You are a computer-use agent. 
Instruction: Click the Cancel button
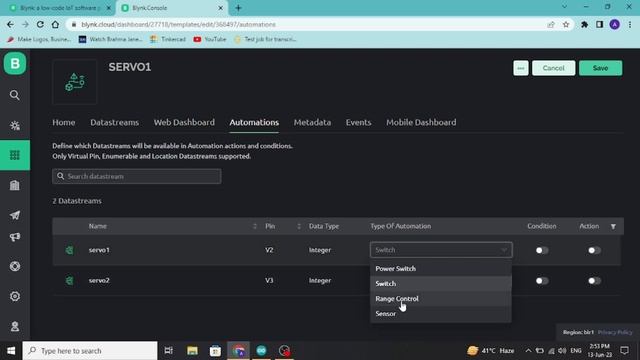[553, 68]
